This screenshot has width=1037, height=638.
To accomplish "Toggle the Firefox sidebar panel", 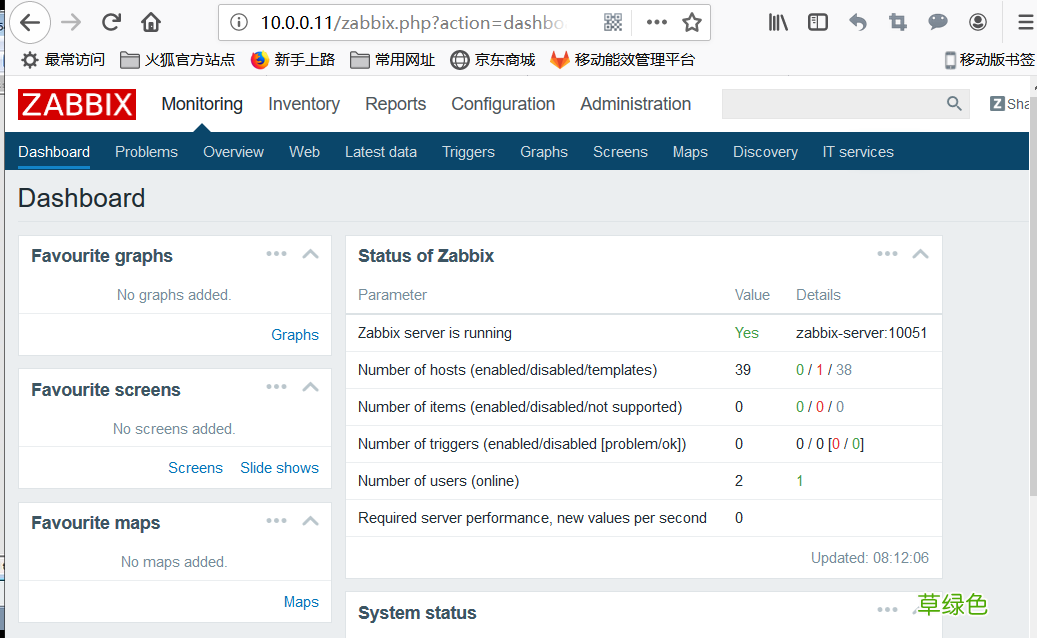I will pyautogui.click(x=818, y=21).
